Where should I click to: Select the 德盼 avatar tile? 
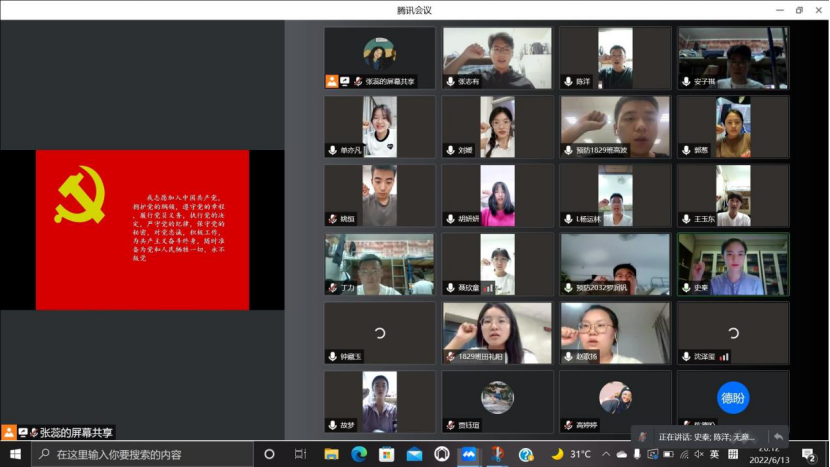(733, 398)
